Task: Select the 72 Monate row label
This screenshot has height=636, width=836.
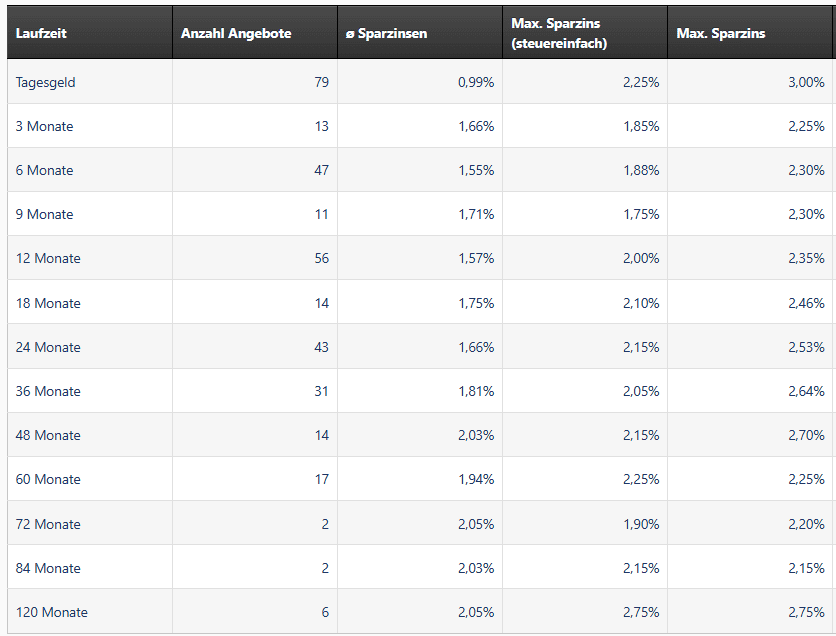Action: point(48,524)
